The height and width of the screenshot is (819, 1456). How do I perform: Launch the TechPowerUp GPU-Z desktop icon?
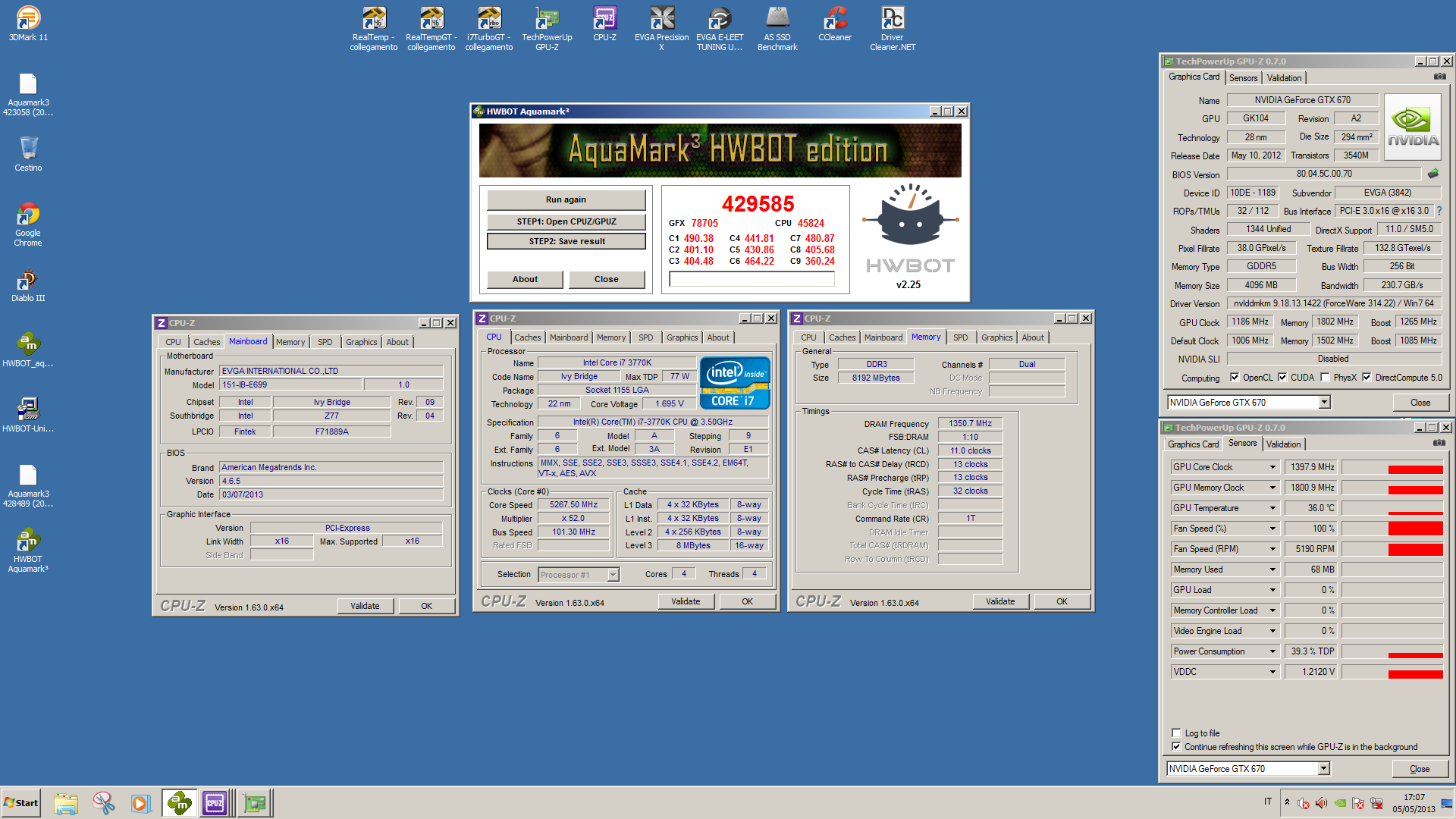pos(547,28)
